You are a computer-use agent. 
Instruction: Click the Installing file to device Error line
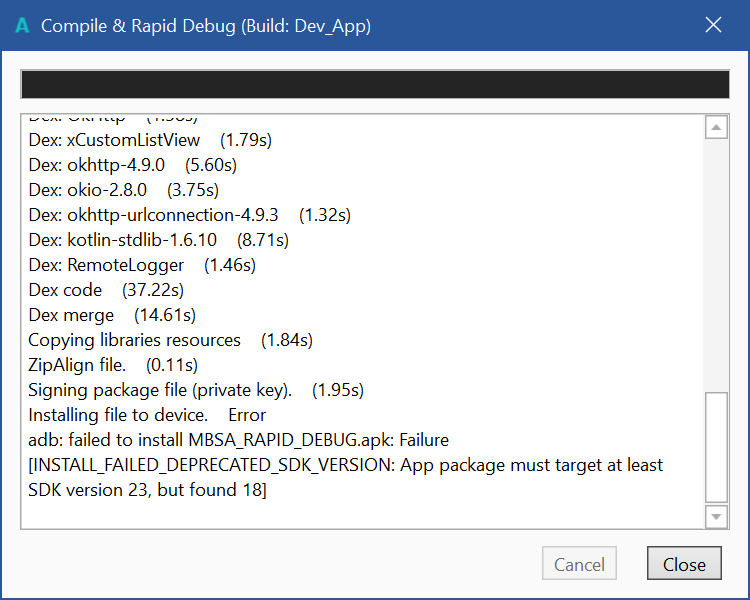point(147,415)
